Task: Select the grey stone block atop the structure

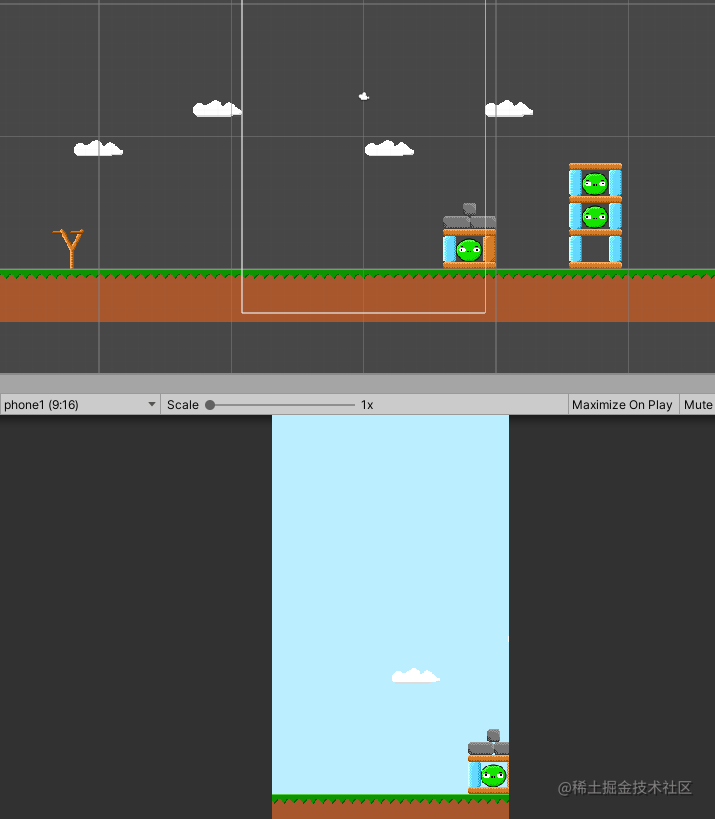Action: [470, 209]
